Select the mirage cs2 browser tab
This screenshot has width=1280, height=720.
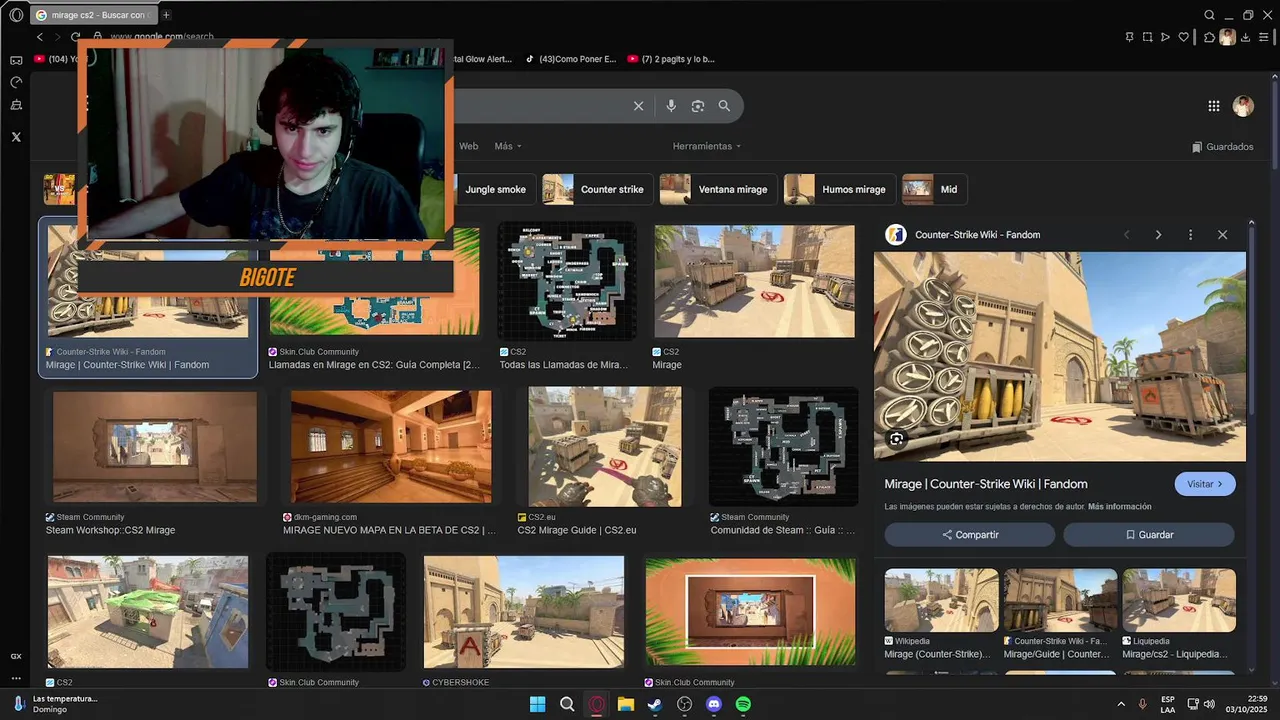(x=92, y=15)
